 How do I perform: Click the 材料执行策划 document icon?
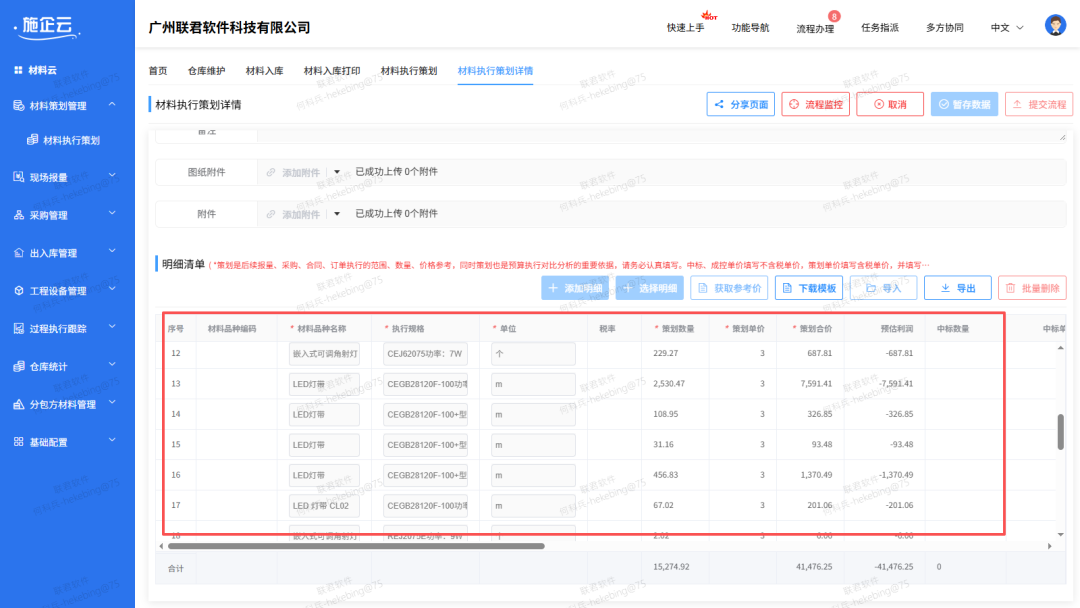(32, 140)
